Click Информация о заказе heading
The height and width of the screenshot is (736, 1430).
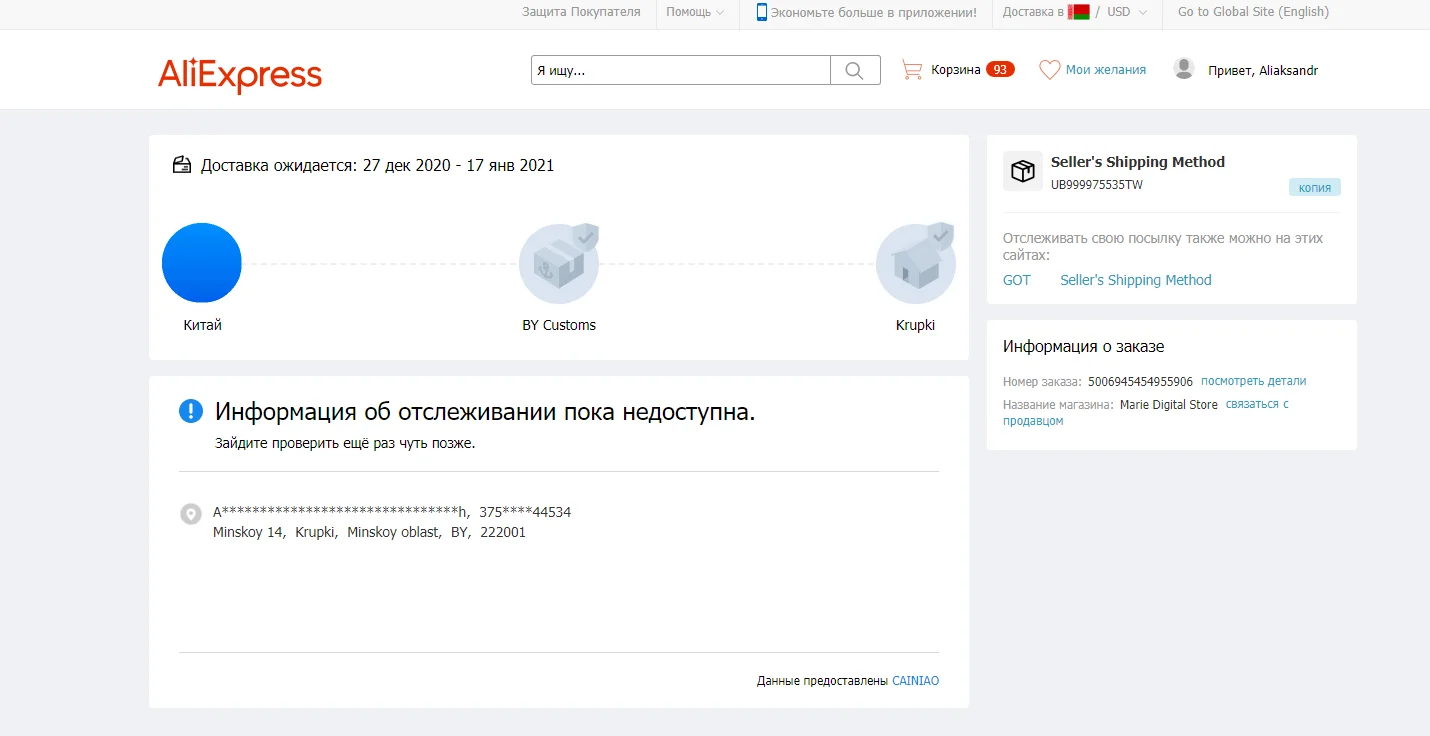point(1083,346)
